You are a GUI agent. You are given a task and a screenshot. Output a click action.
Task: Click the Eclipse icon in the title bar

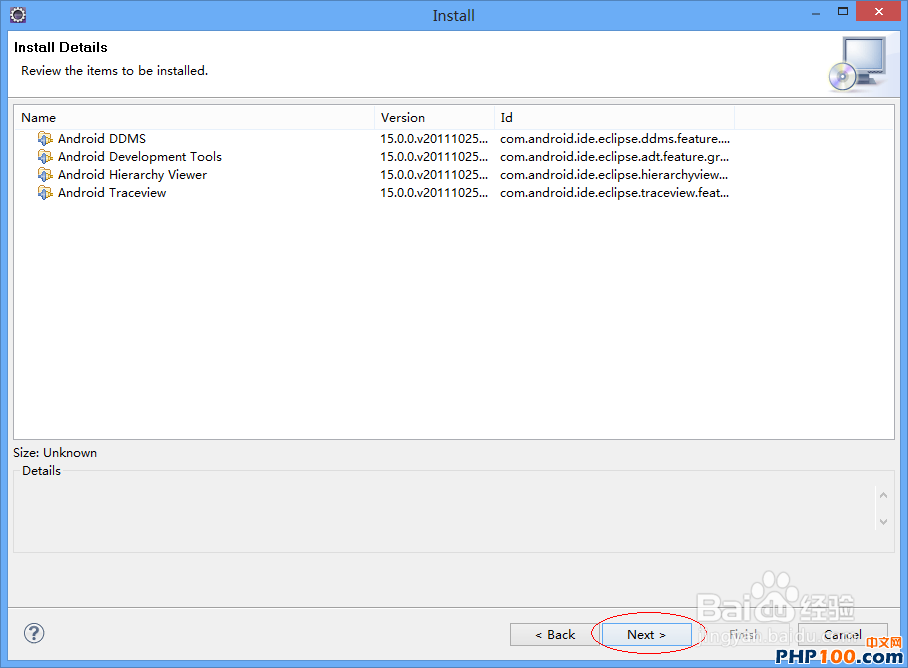(18, 15)
